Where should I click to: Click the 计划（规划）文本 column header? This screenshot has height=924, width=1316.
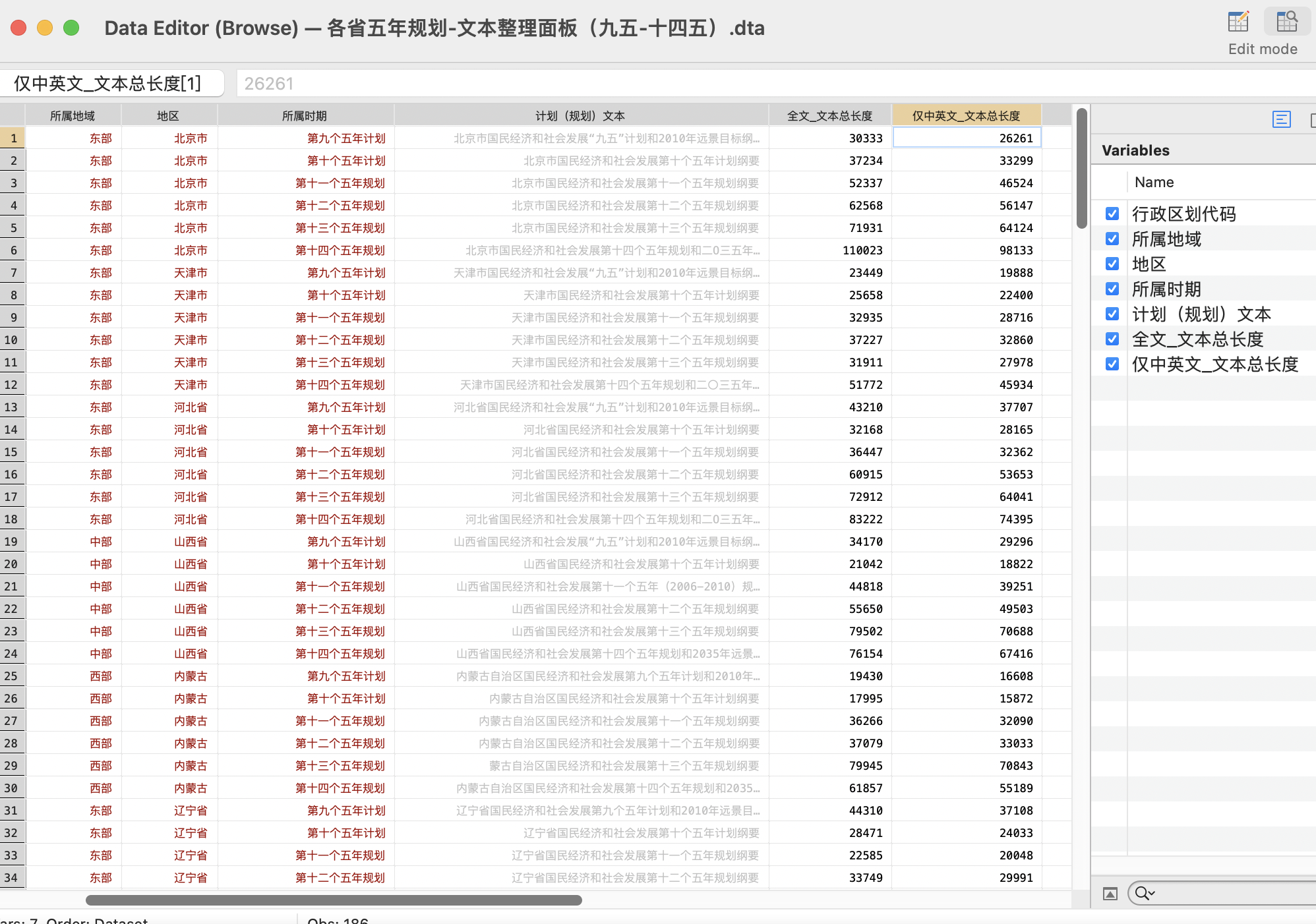pos(580,116)
